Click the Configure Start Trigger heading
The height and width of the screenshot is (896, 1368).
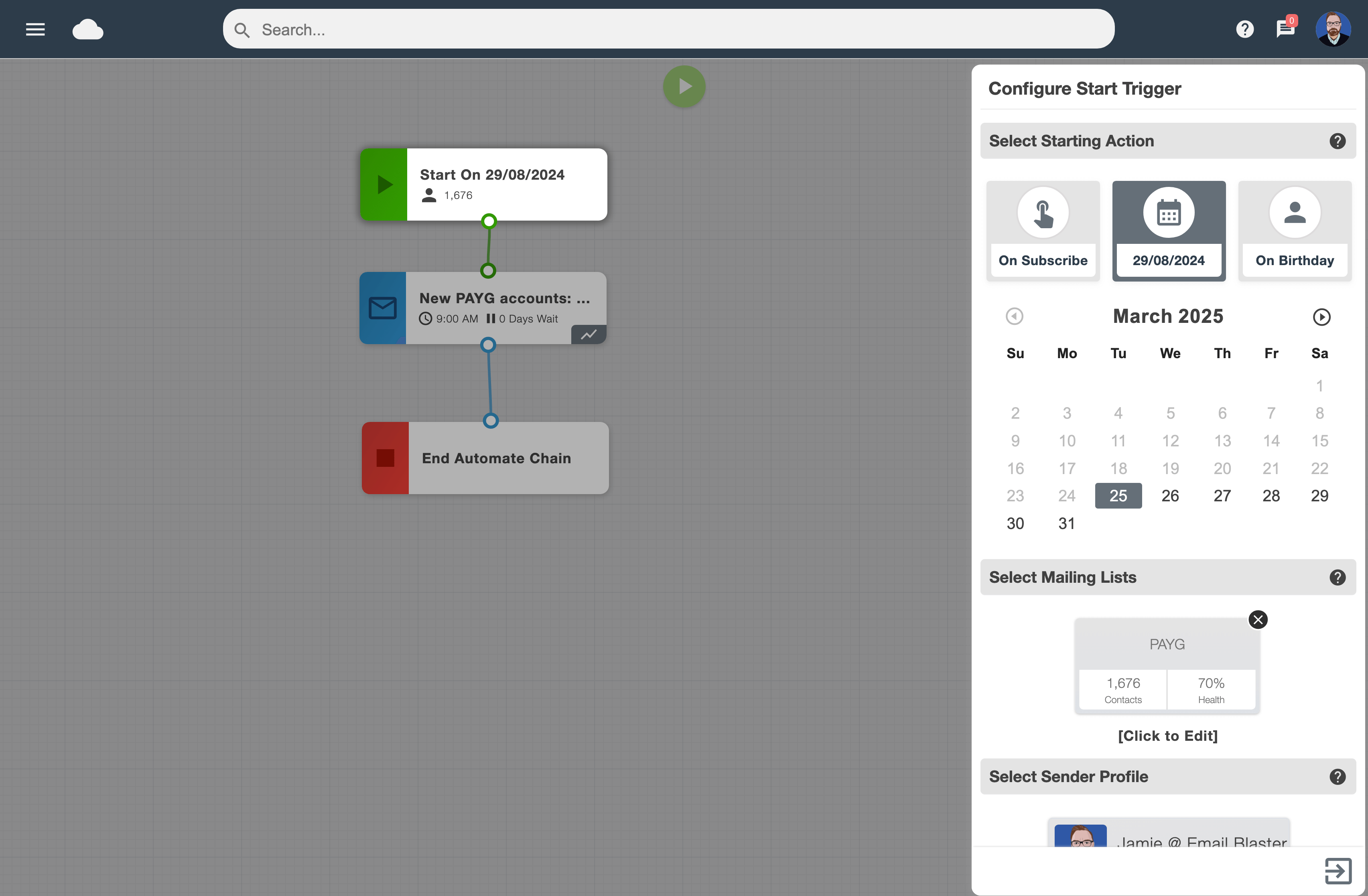pyautogui.click(x=1085, y=89)
